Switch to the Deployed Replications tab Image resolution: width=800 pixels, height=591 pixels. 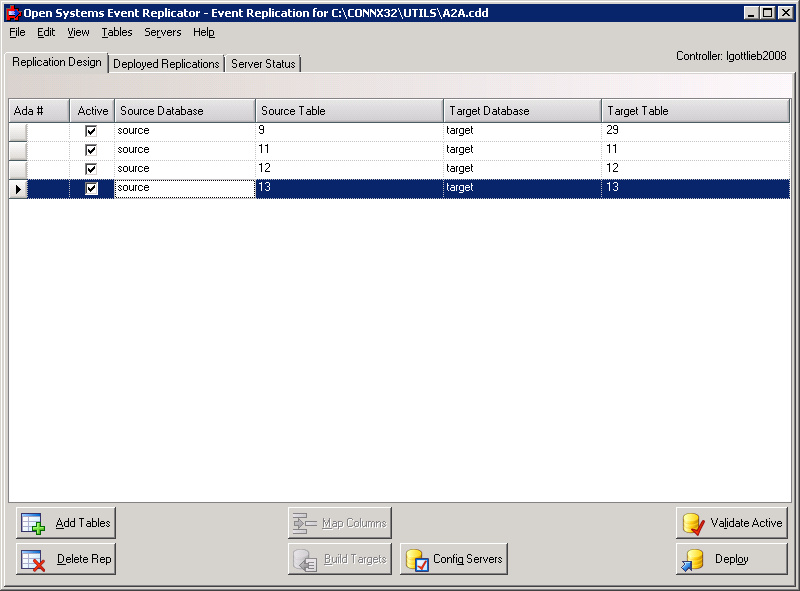[166, 63]
